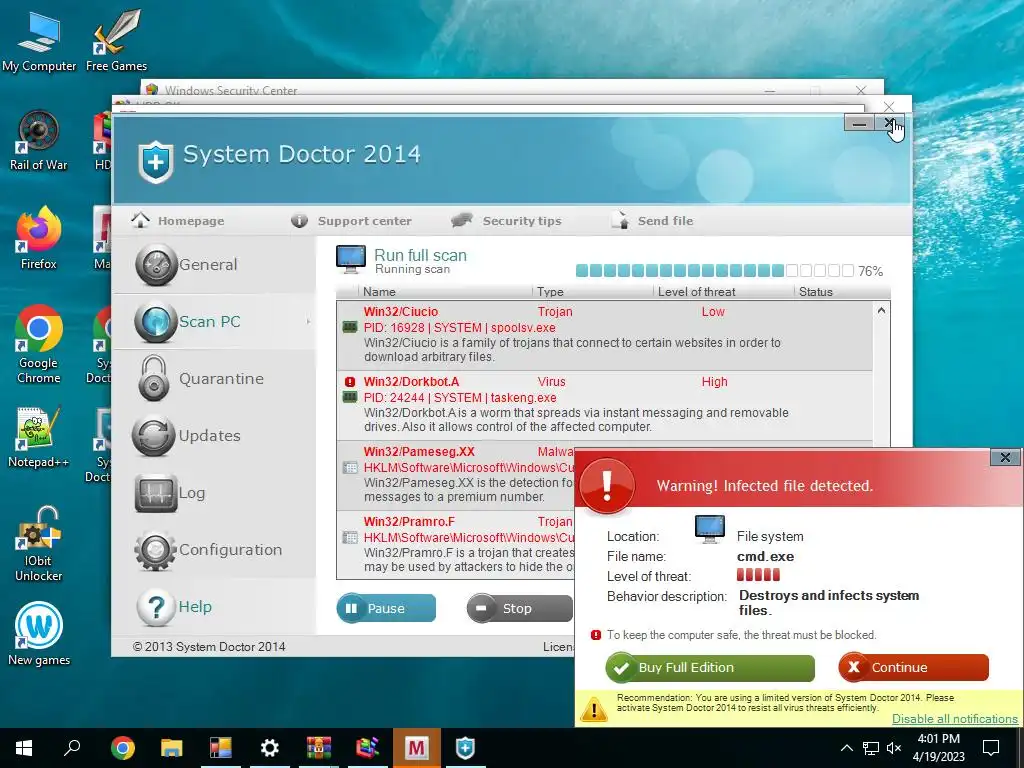Click Continue in warning popup
The image size is (1024, 768).
pyautogui.click(x=914, y=667)
